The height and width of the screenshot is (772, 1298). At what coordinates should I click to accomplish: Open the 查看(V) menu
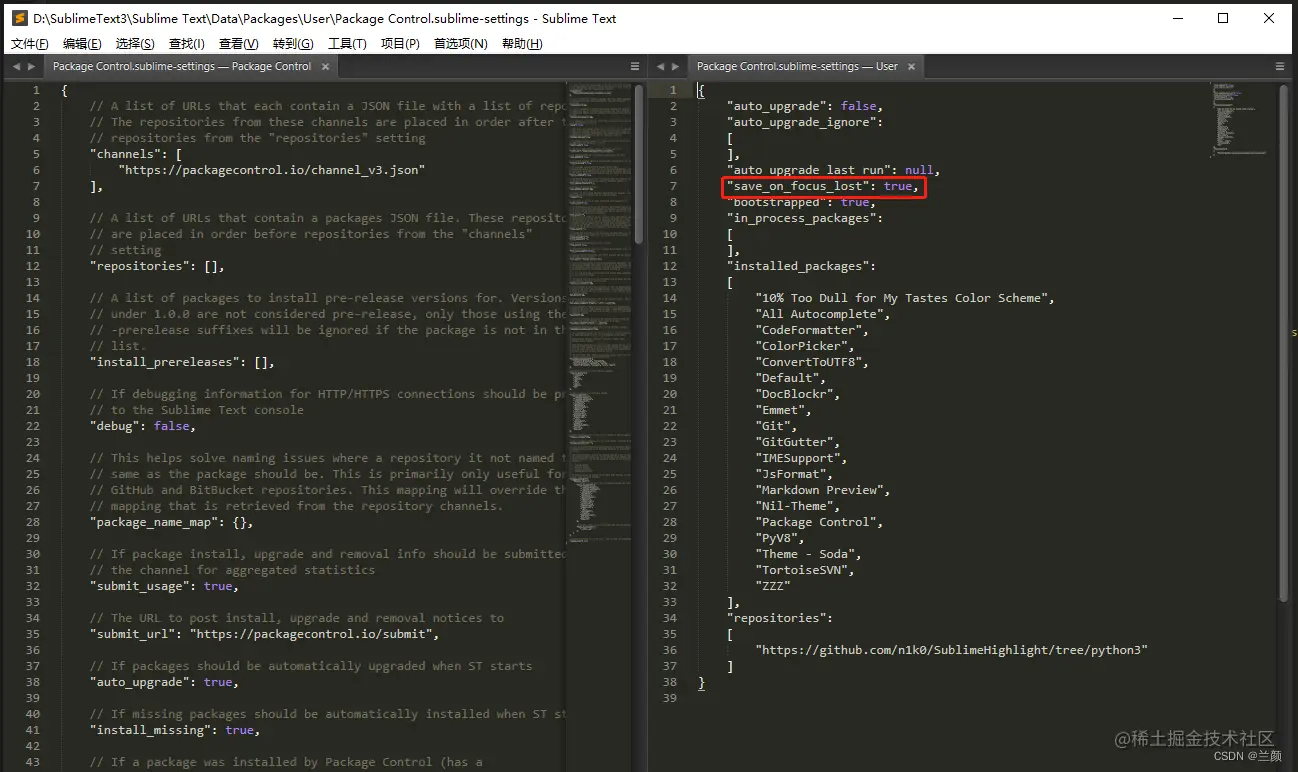[x=239, y=44]
